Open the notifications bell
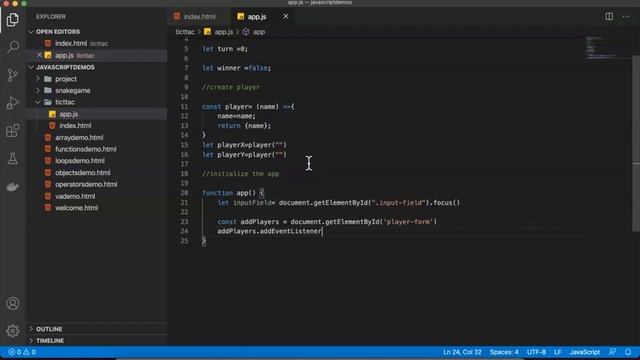This screenshot has width=640, height=360. click(x=628, y=352)
